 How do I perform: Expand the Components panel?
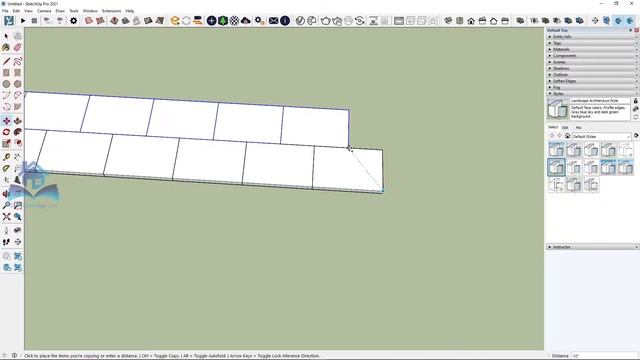coord(592,56)
